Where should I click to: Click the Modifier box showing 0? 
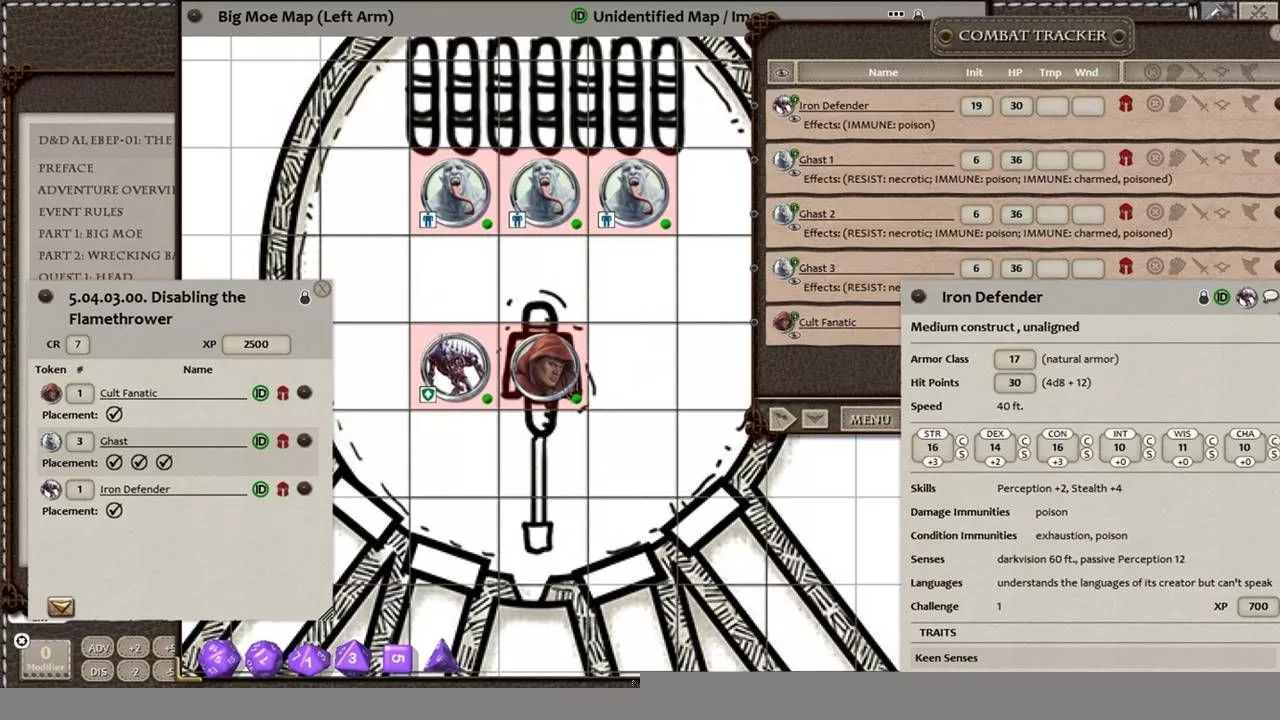coord(45,659)
